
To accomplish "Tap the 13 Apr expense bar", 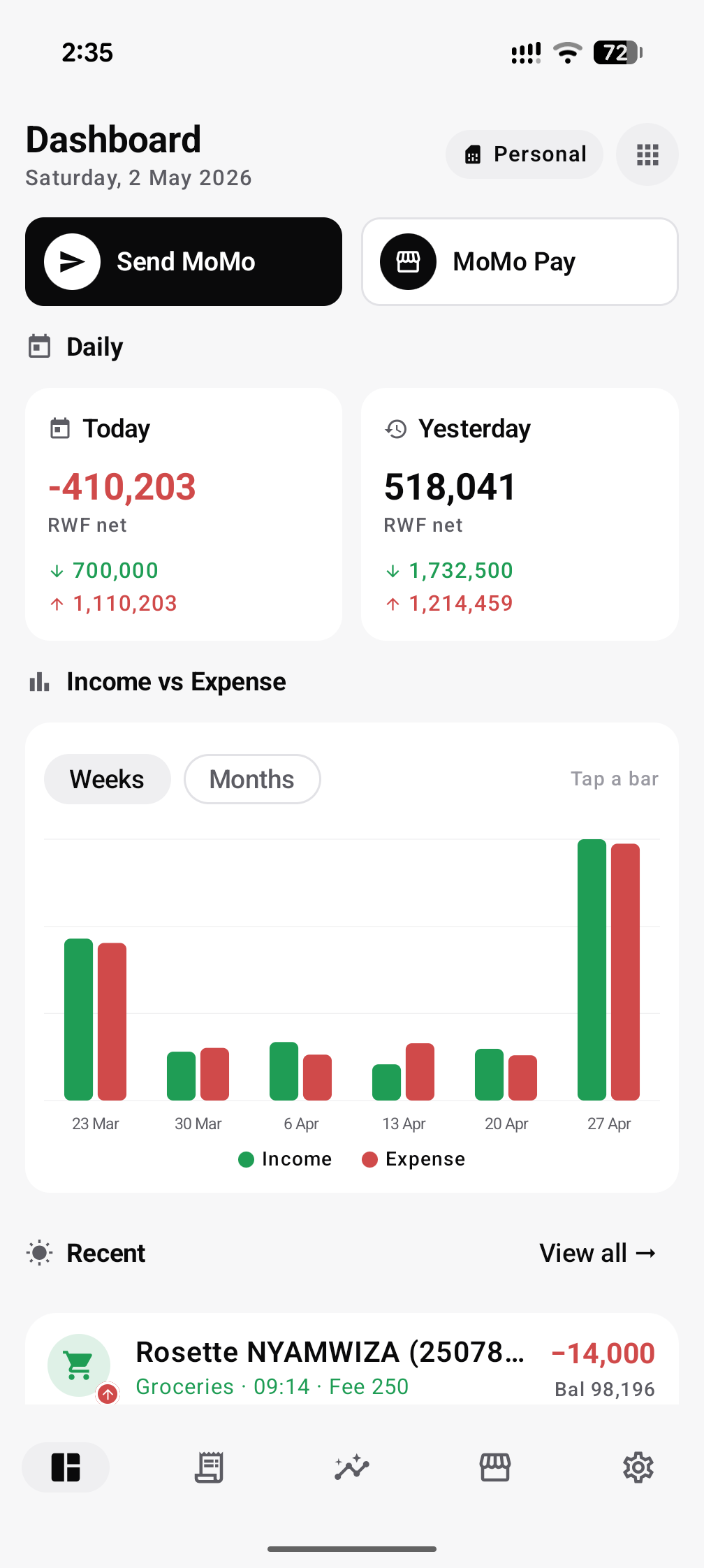I will (x=420, y=1072).
